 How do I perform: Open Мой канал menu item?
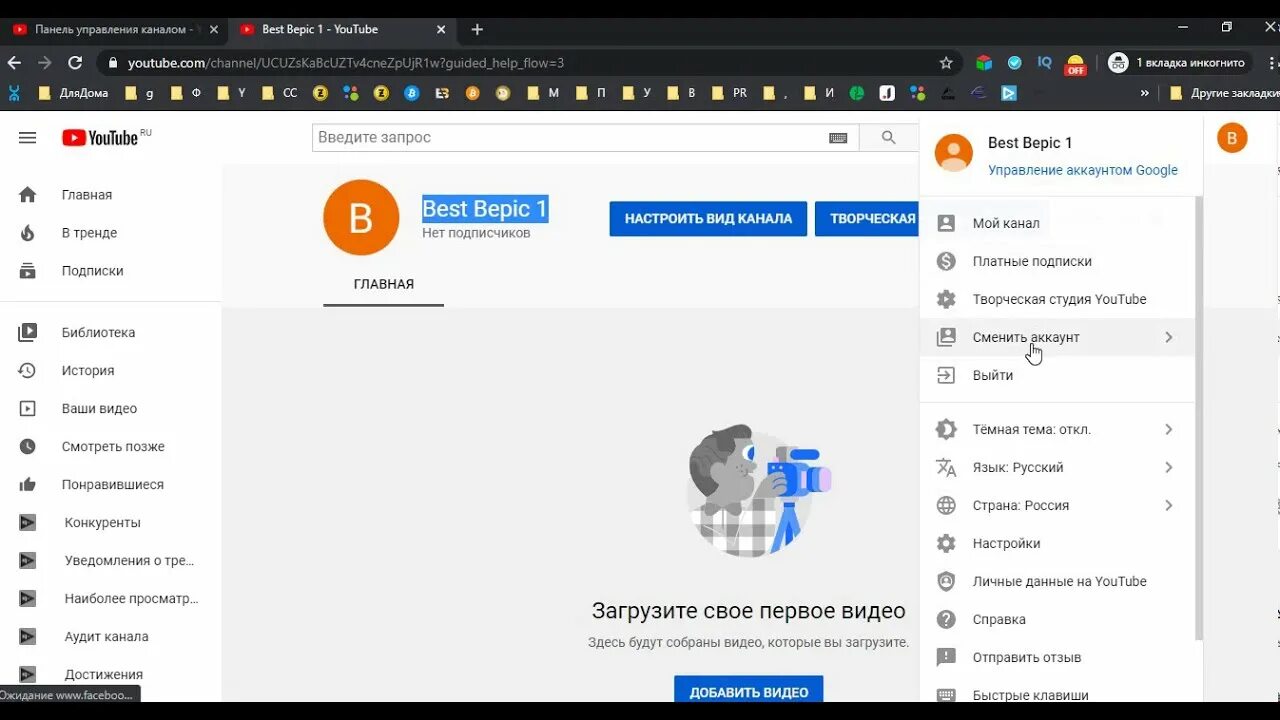tap(1057, 223)
